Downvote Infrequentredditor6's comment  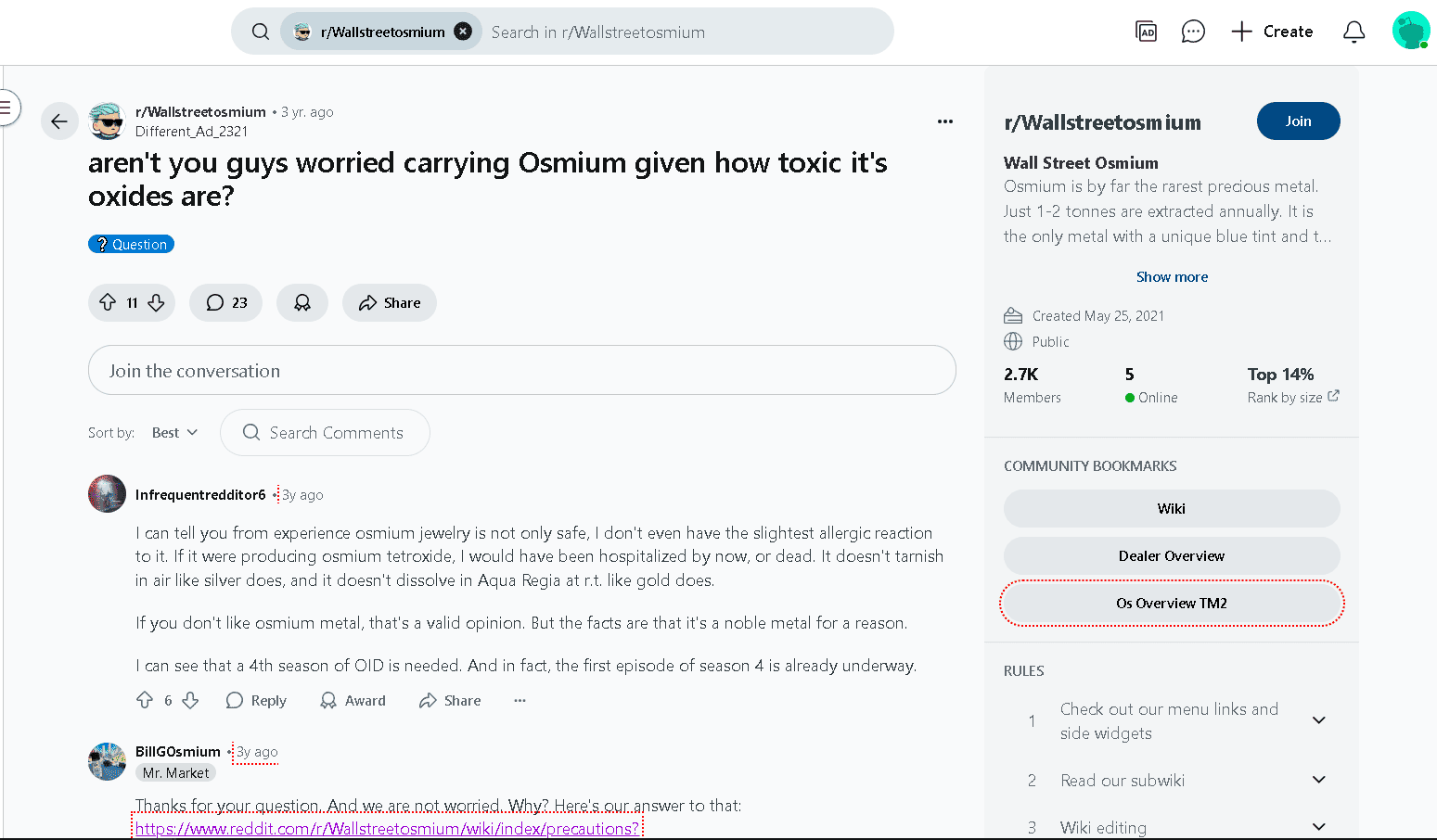click(190, 700)
